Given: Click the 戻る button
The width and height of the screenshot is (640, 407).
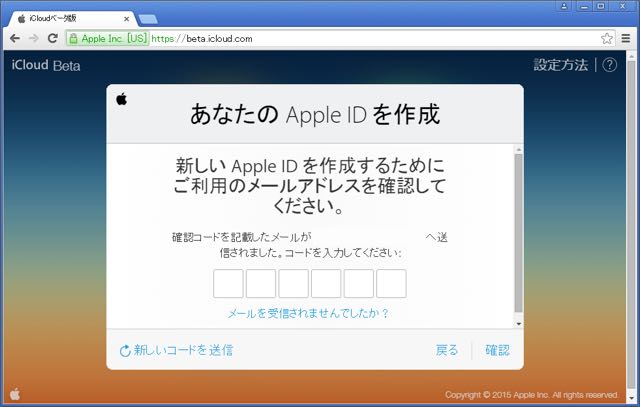Looking at the screenshot, I should coord(447,350).
